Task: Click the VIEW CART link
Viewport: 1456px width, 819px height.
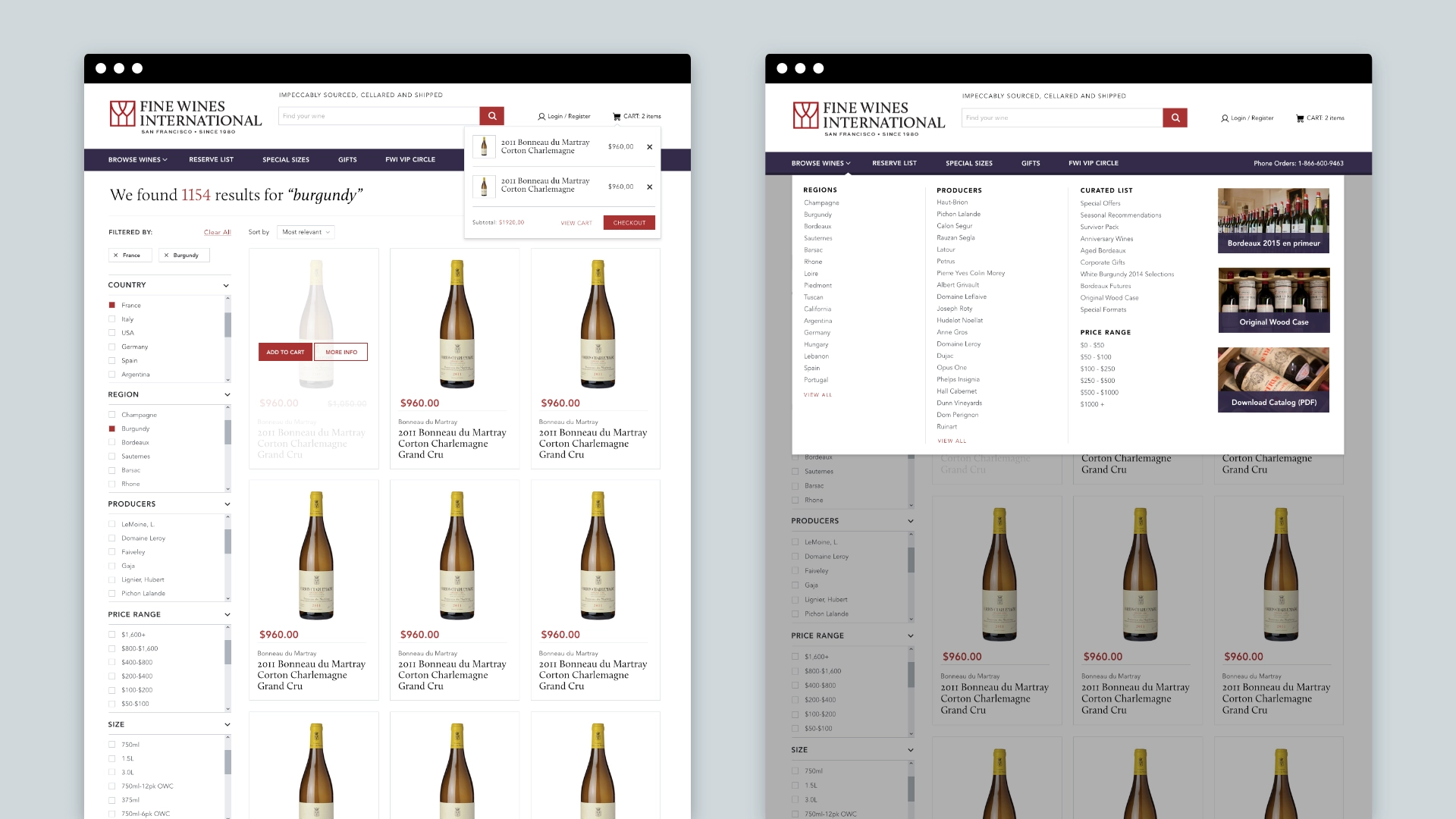Action: (576, 223)
